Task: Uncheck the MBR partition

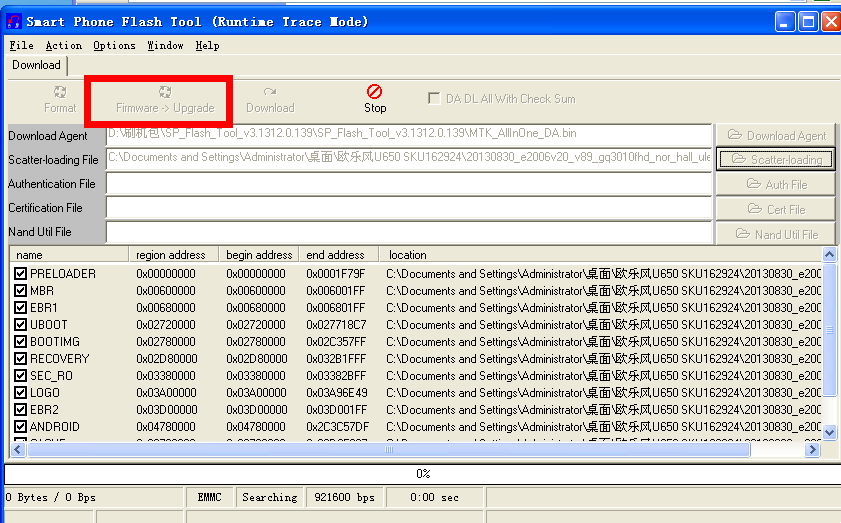Action: click(x=20, y=291)
